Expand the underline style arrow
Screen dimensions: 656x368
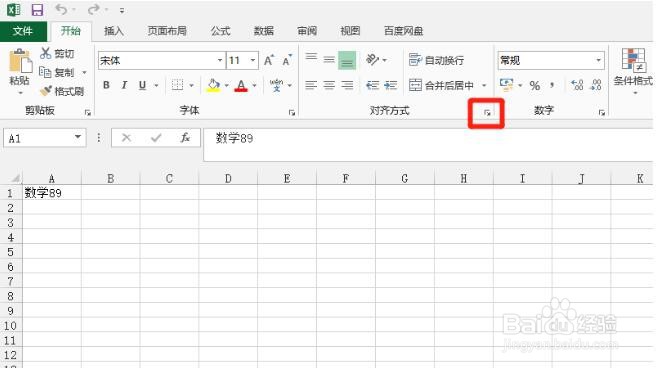(156, 86)
